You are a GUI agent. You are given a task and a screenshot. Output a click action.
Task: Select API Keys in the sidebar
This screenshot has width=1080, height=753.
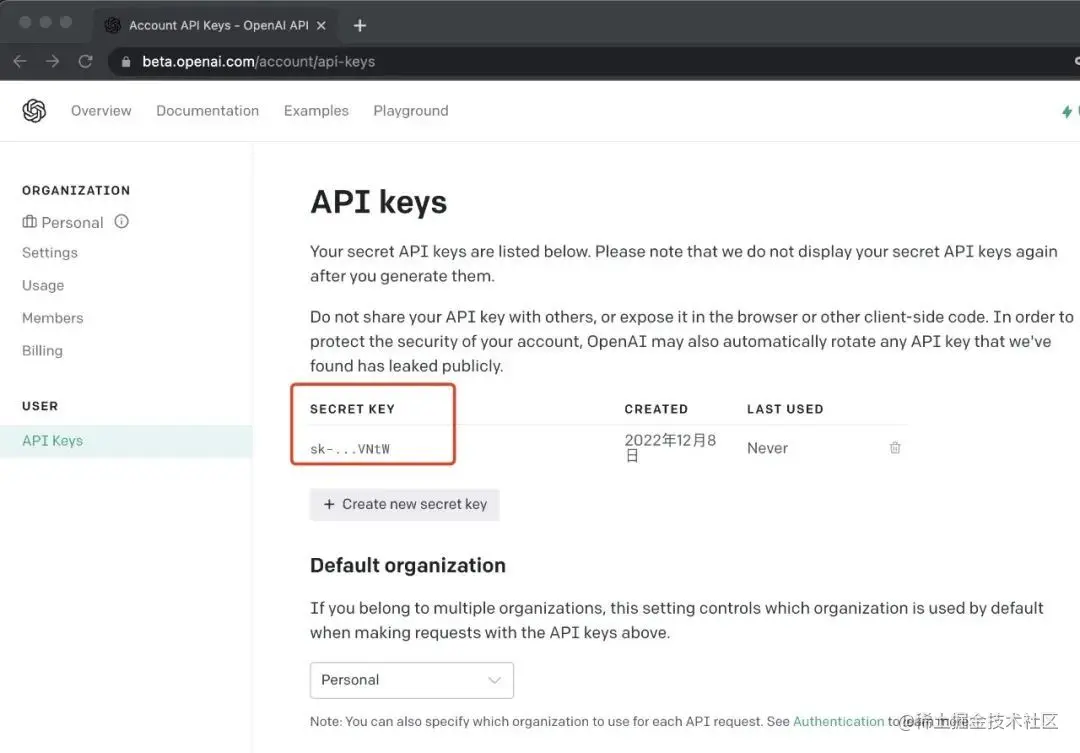tap(126, 441)
